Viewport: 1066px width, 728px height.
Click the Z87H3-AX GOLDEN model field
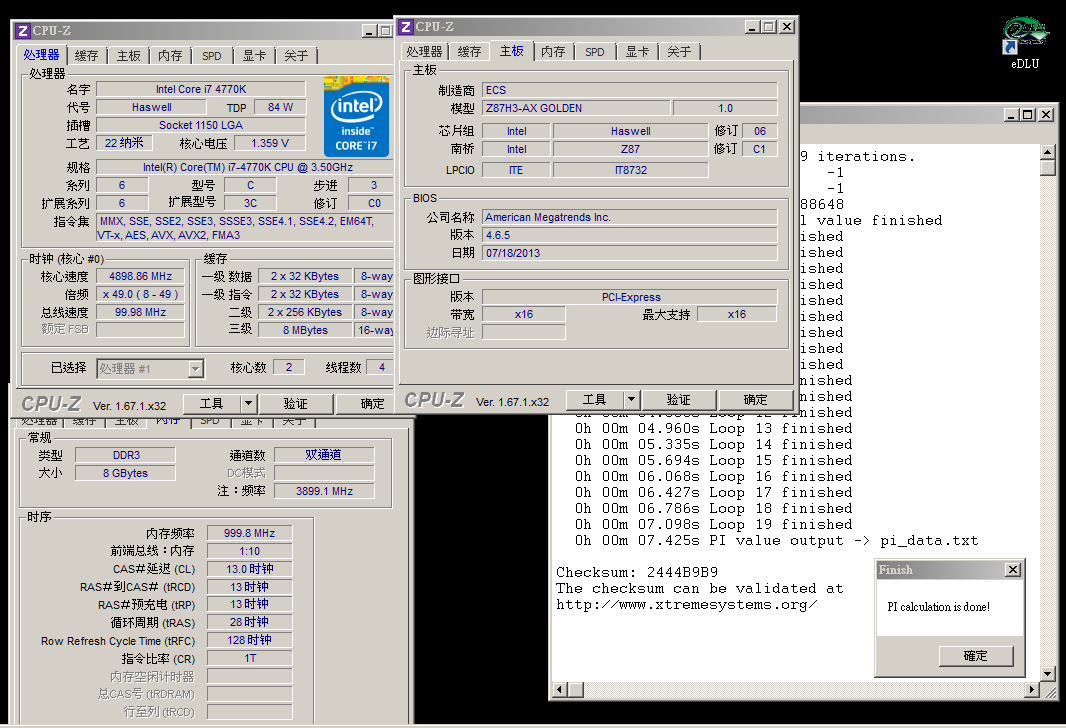tap(576, 108)
